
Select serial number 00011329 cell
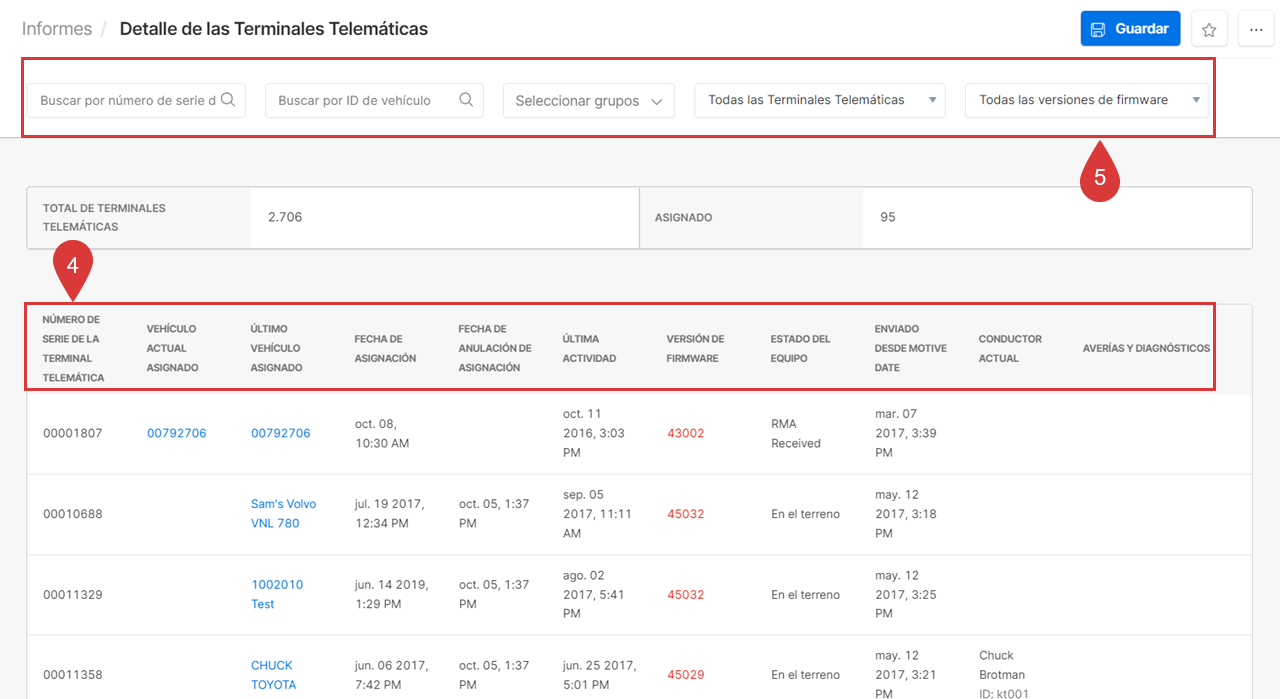tap(72, 594)
